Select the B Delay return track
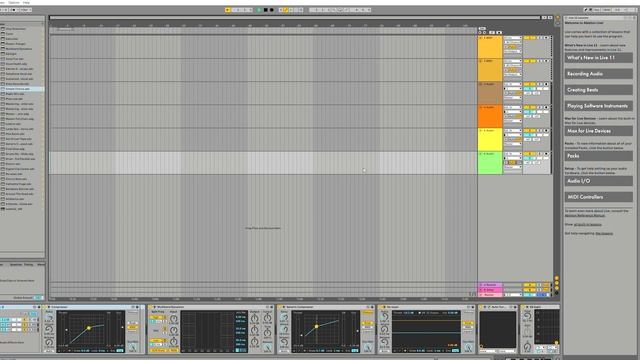This screenshot has width=640, height=360. (490, 289)
